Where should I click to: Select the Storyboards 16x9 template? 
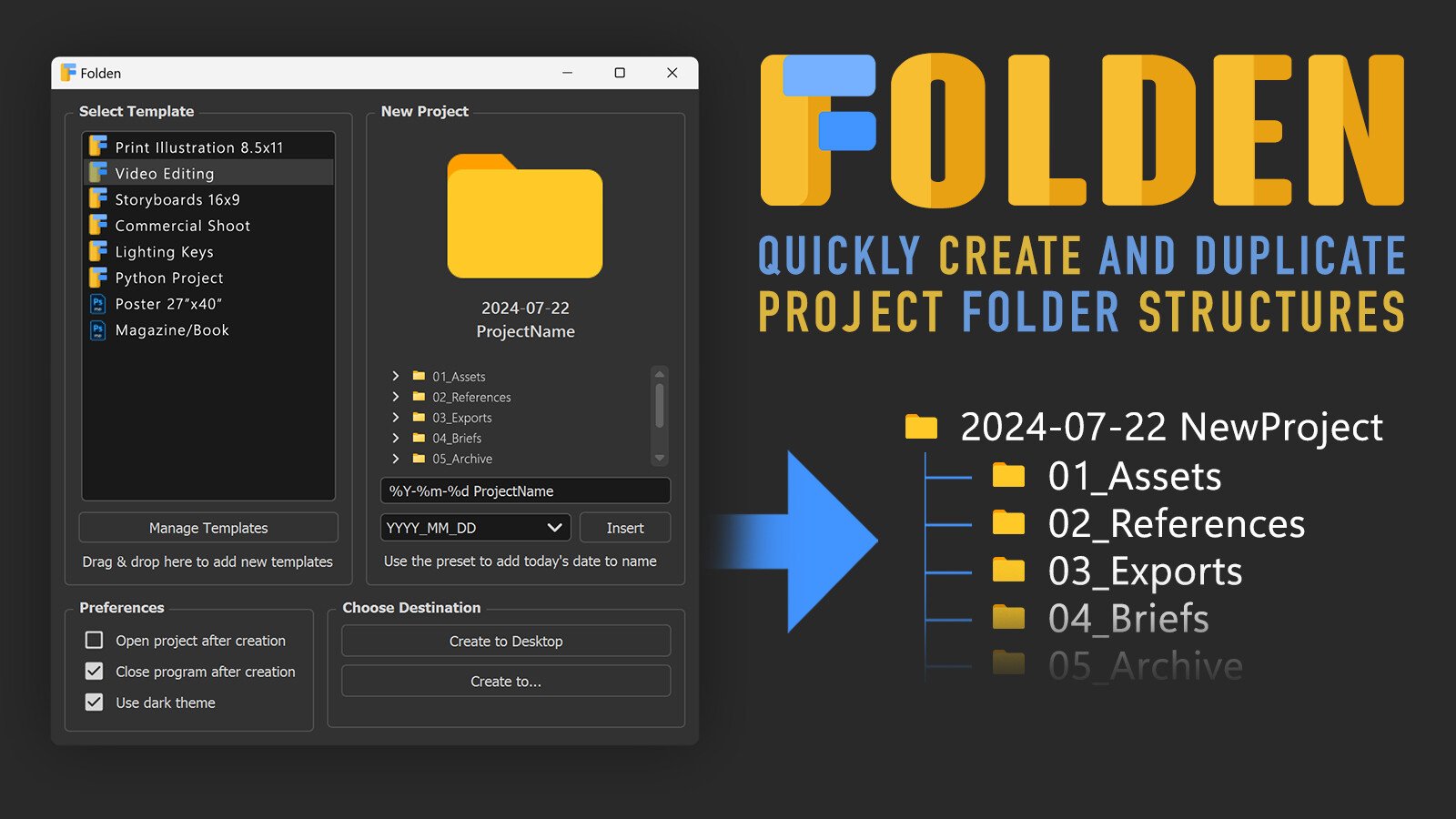pos(208,199)
